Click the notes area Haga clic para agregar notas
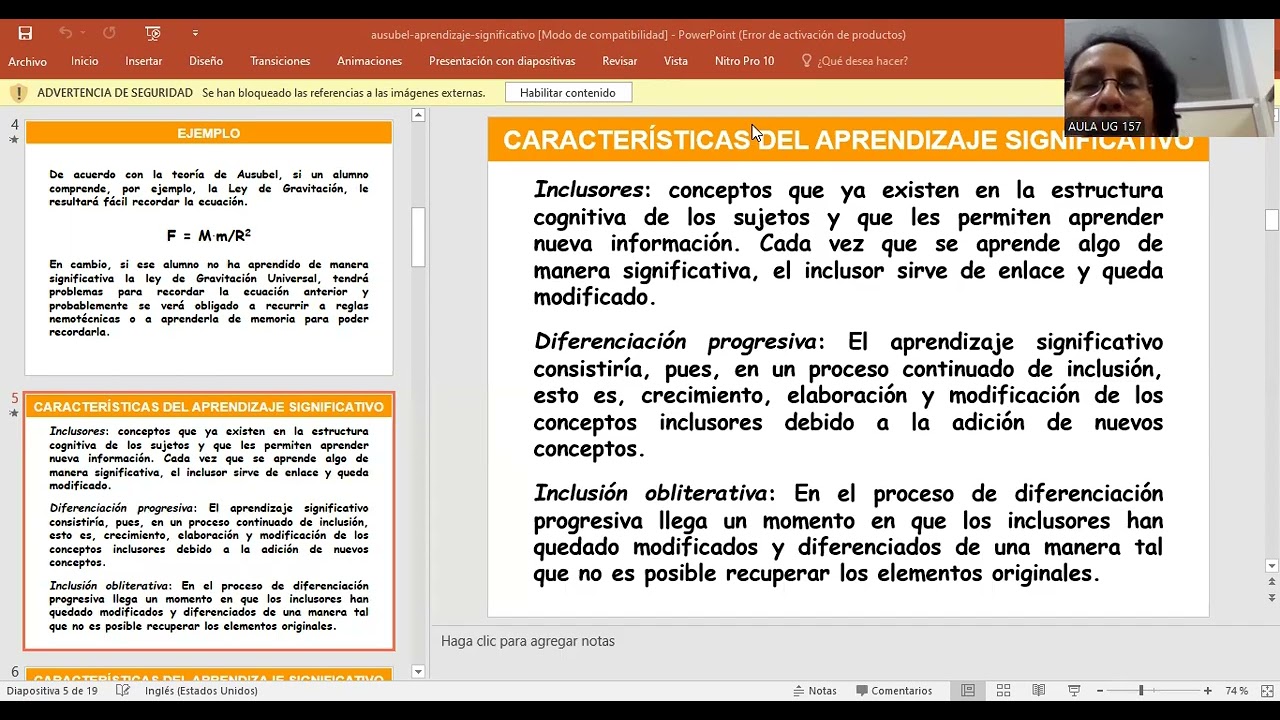The height and width of the screenshot is (720, 1280). [x=528, y=641]
